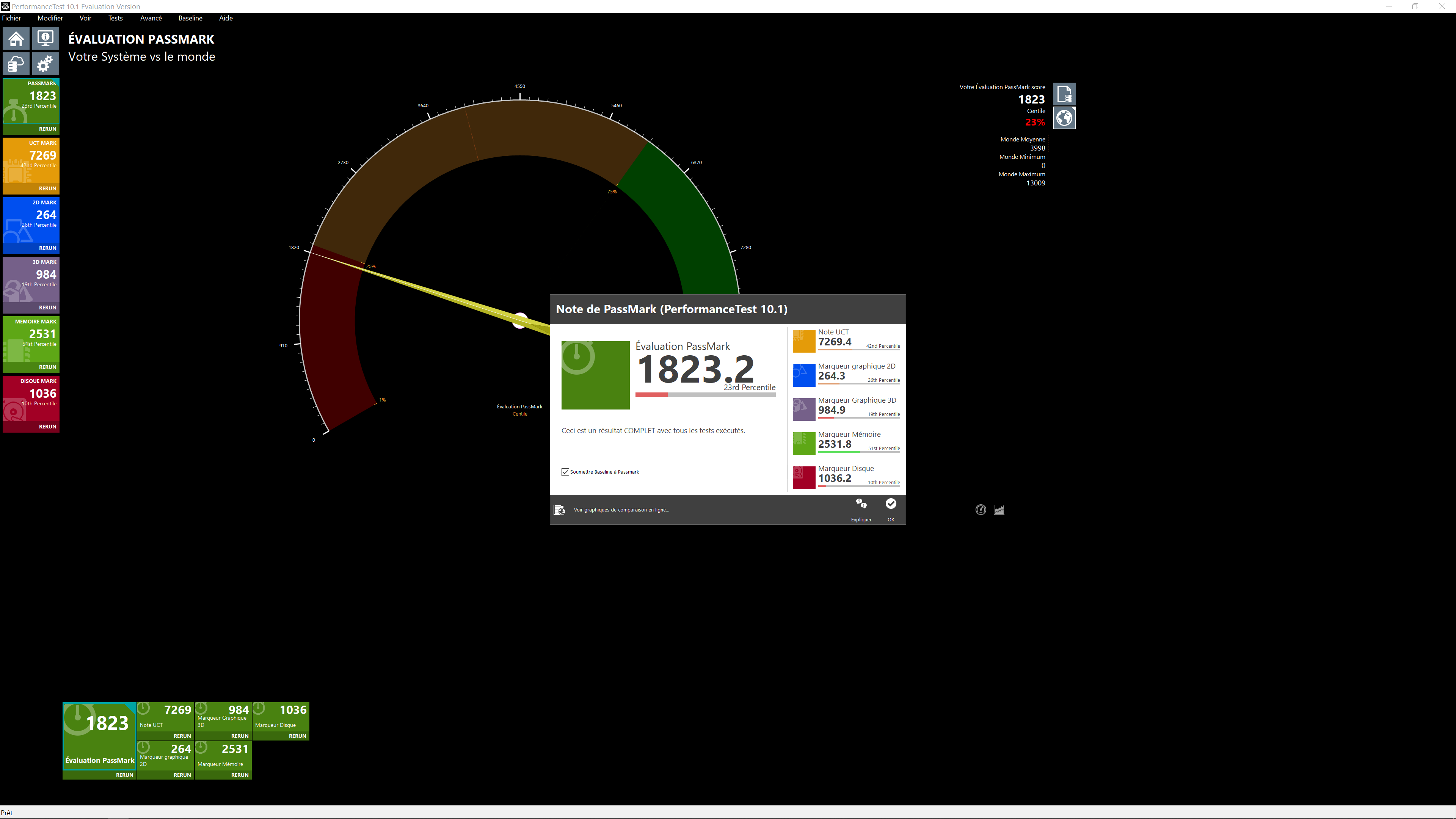Click the online comparison charts icon

(x=559, y=510)
